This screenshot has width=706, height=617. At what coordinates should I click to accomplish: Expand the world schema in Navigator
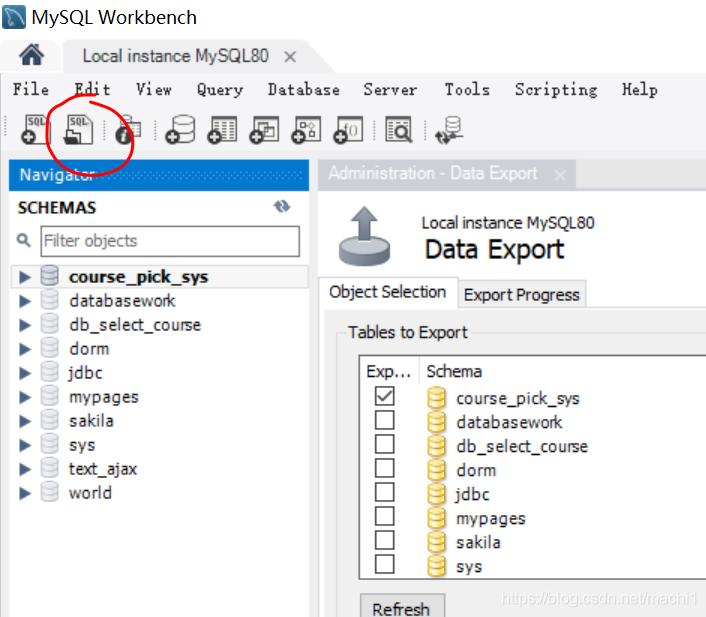pos(25,493)
